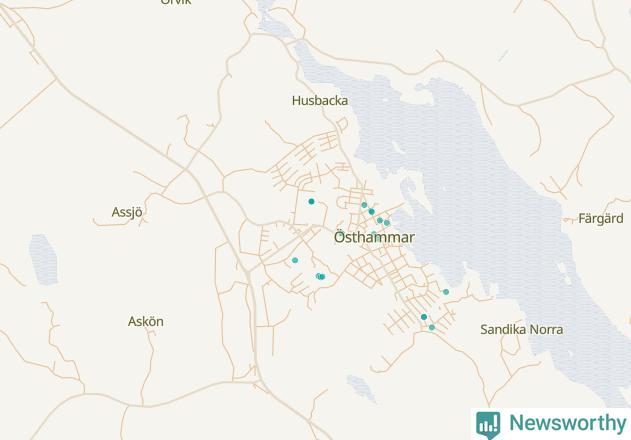Select the Husbacka place label
Image resolution: width=631 pixels, height=440 pixels.
click(320, 101)
